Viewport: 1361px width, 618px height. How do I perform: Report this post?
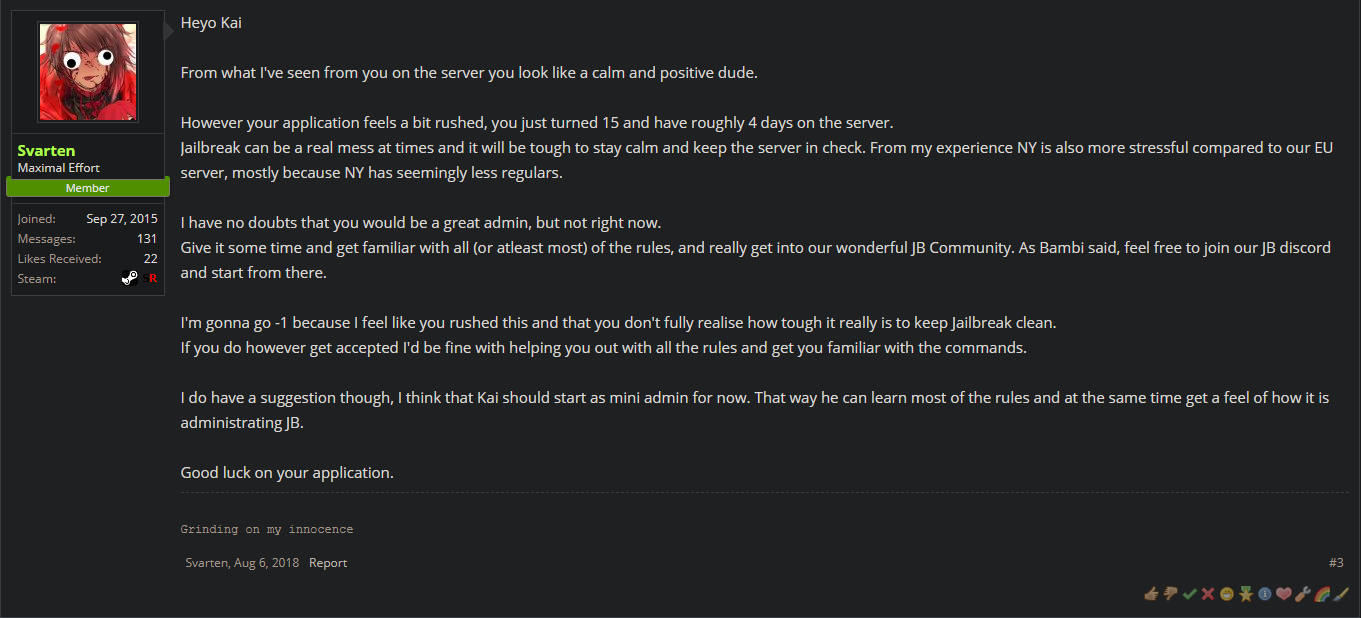pyautogui.click(x=328, y=563)
